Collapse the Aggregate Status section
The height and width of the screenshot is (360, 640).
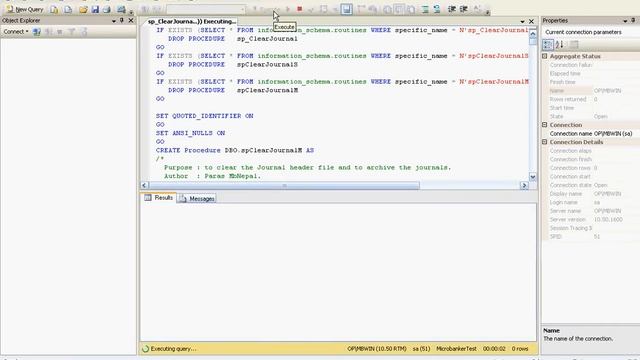(544, 56)
